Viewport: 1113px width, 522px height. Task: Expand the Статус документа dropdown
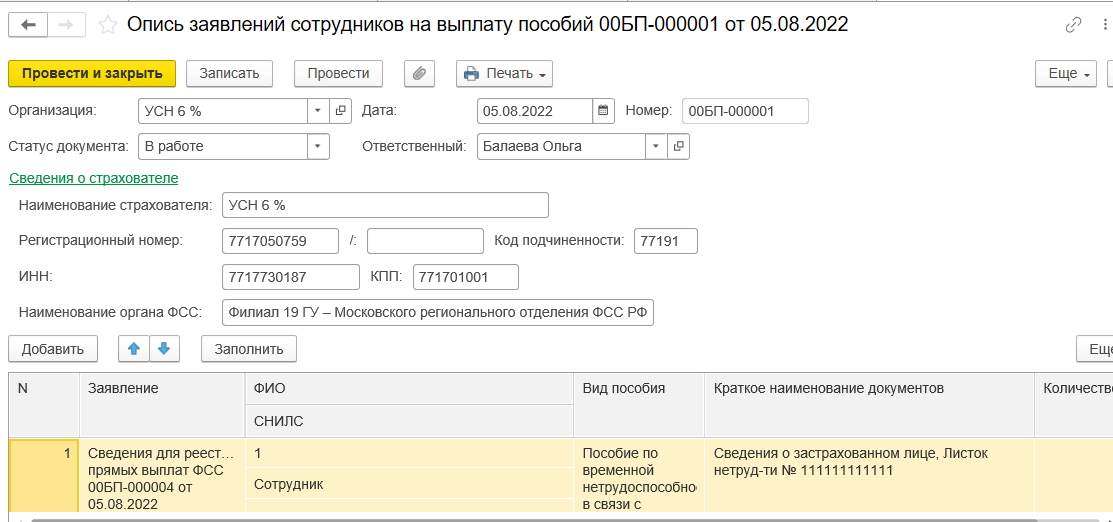[x=318, y=146]
